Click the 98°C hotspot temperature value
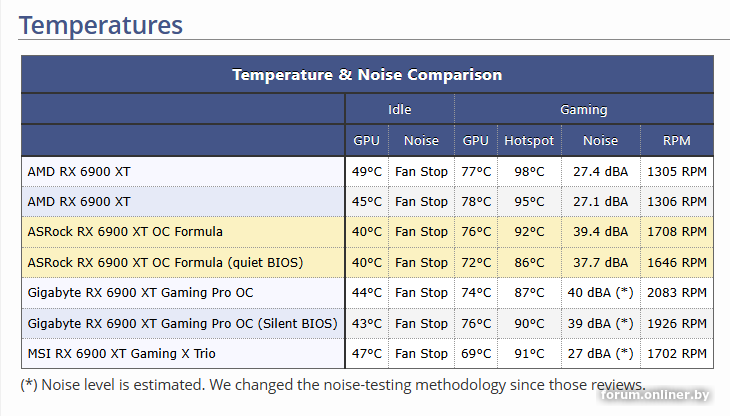730x416 pixels. pyautogui.click(x=528, y=171)
